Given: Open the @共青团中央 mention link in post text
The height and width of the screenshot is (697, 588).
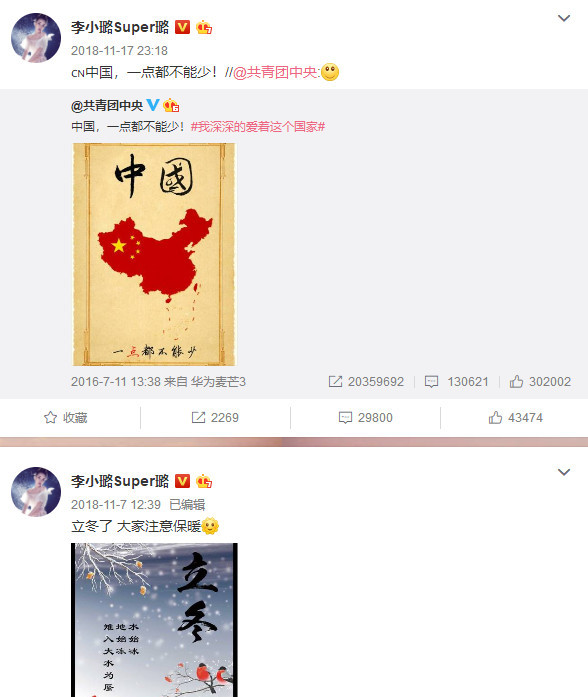Looking at the screenshot, I should pyautogui.click(x=276, y=72).
